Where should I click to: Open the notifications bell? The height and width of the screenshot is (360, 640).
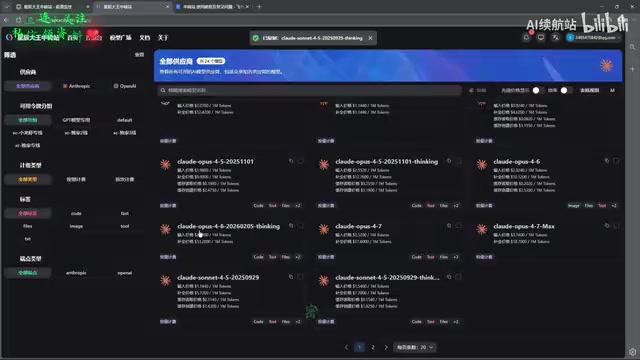click(x=527, y=38)
